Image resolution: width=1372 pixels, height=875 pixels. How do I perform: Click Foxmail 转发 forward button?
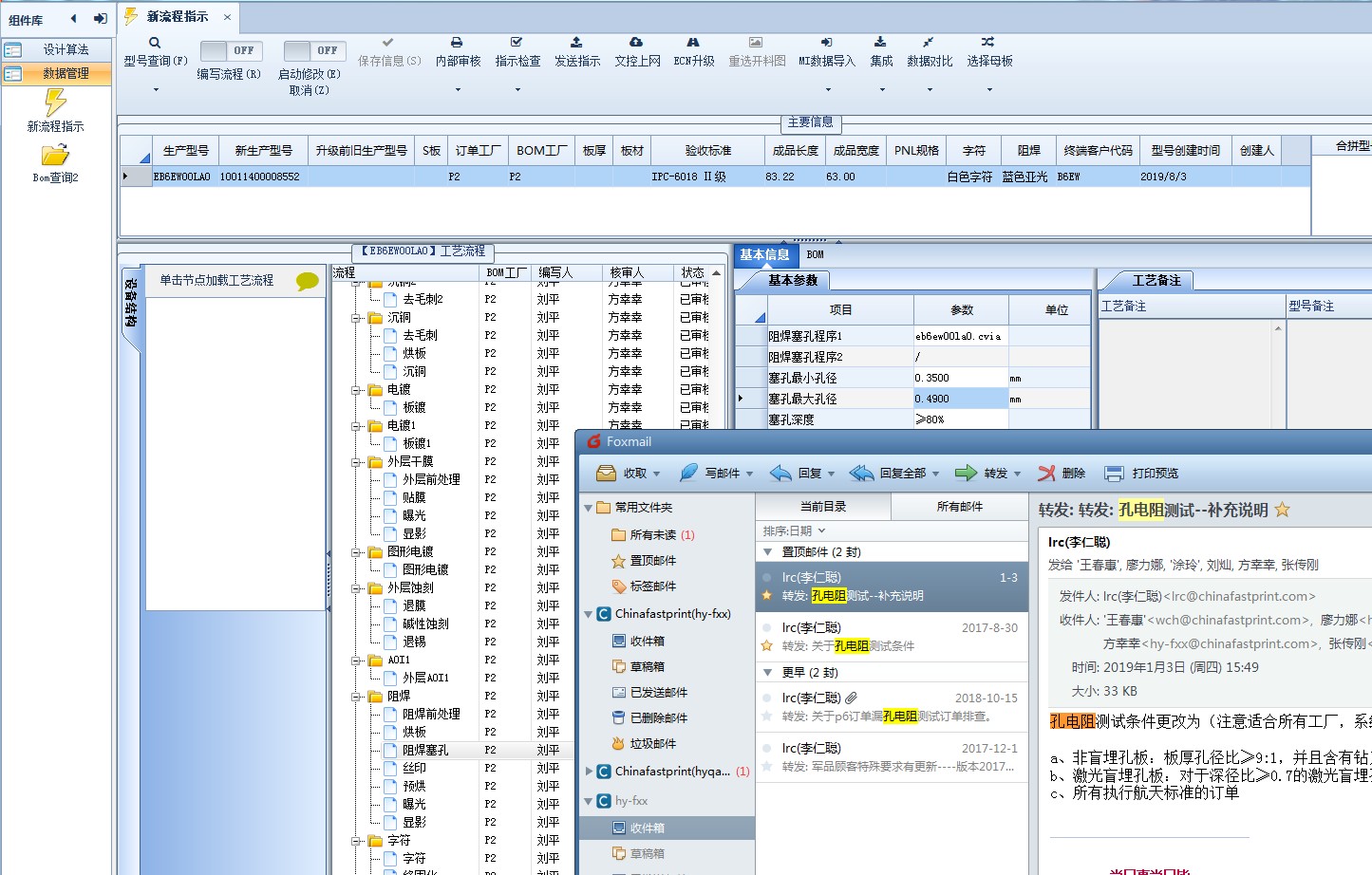click(982, 473)
